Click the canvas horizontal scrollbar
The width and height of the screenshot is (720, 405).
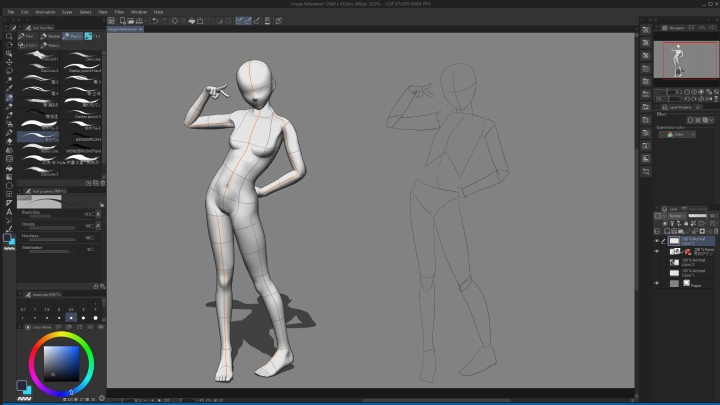coord(436,400)
